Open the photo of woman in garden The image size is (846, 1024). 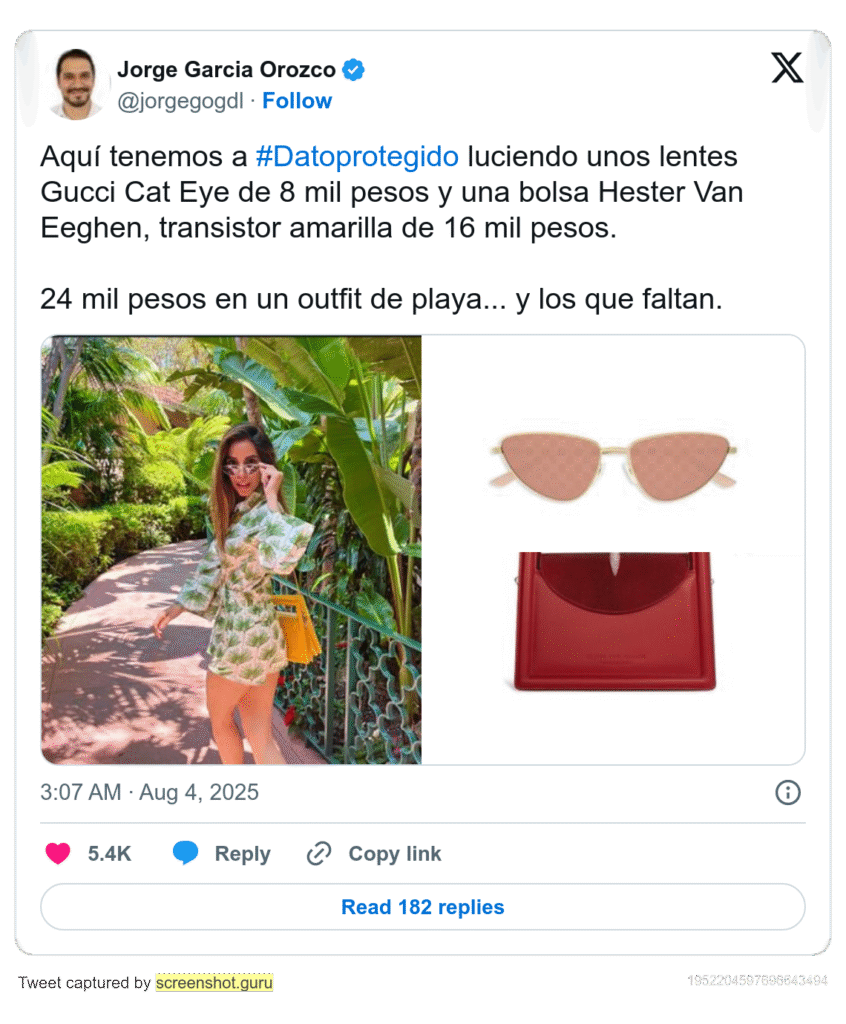pyautogui.click(x=231, y=550)
